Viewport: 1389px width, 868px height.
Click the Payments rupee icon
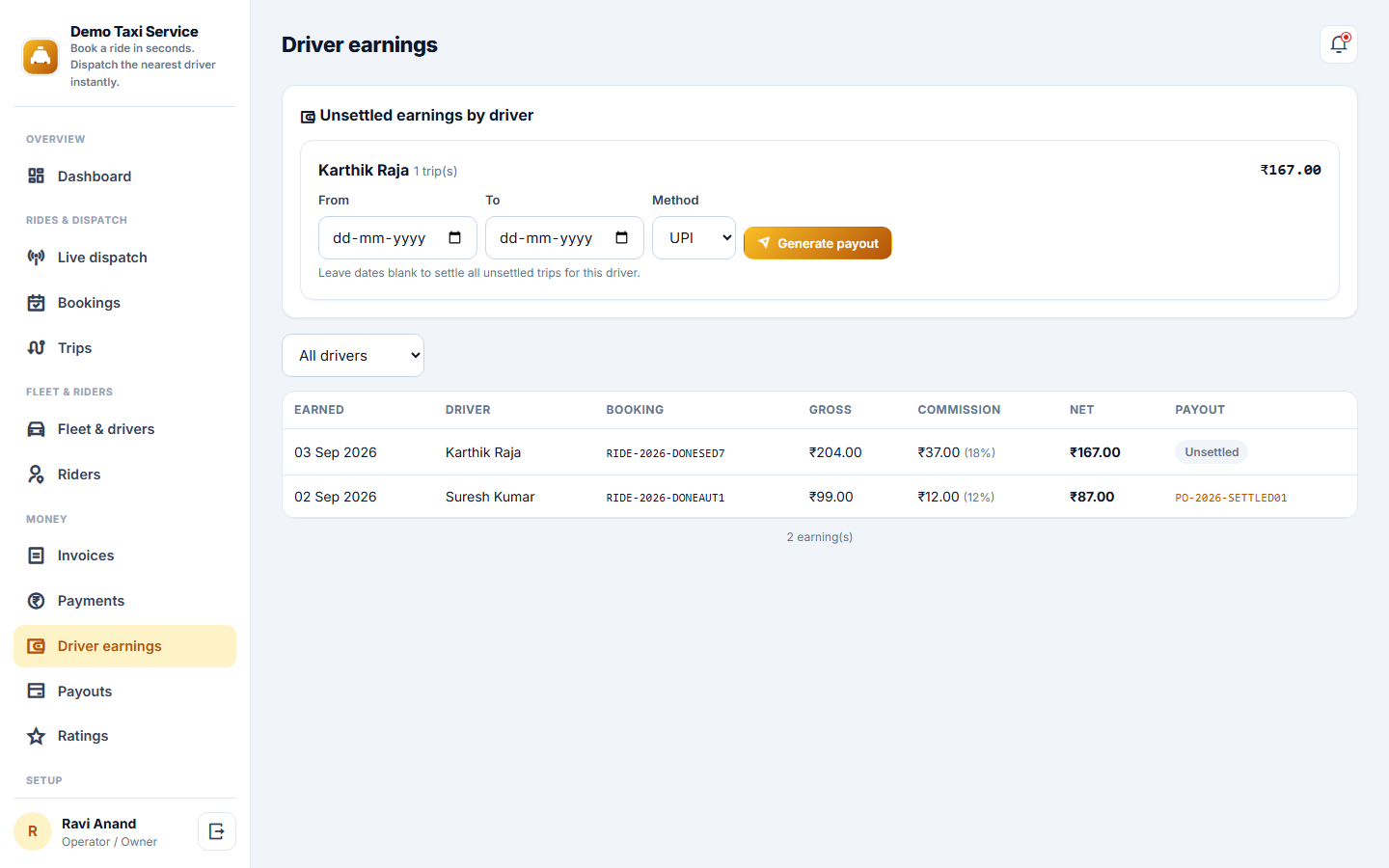coord(36,600)
